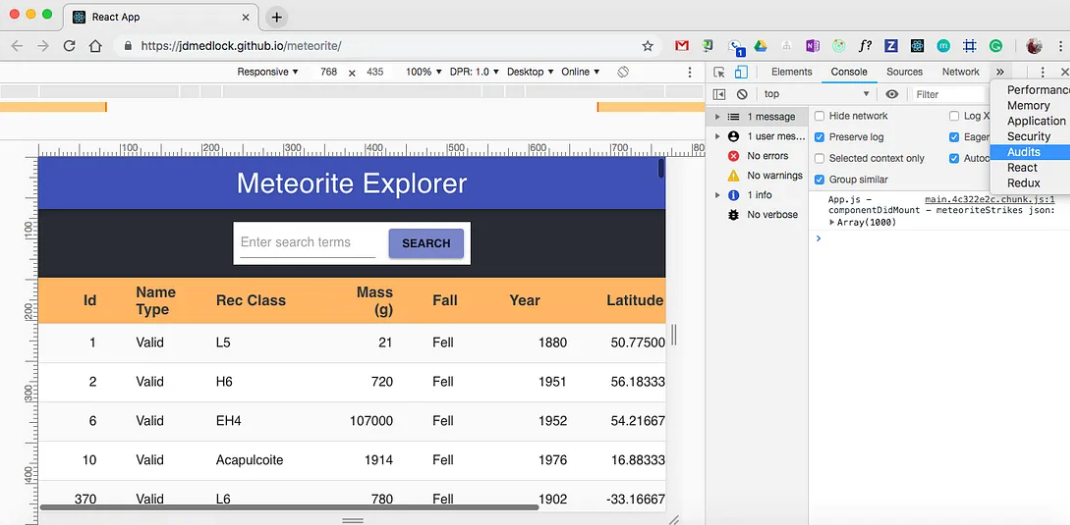Image resolution: width=1070 pixels, height=525 pixels.
Task: Select Security from the overflow menu
Action: point(1029,137)
